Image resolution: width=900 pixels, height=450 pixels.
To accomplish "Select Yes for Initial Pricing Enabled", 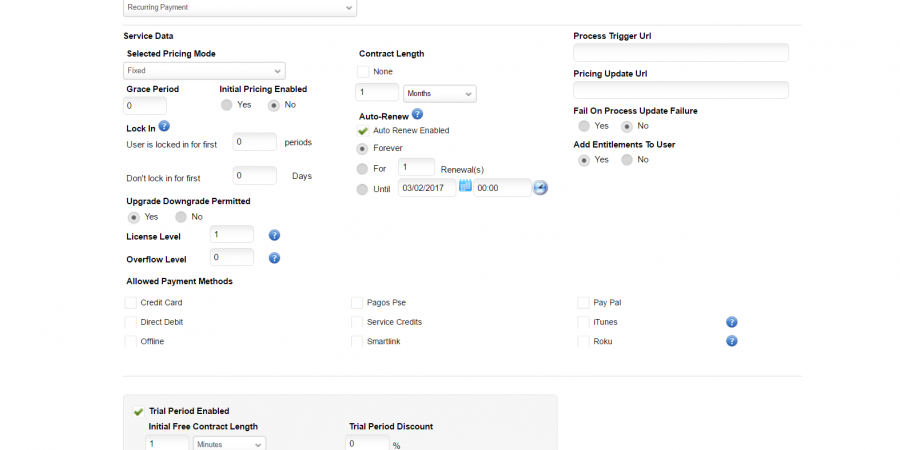I will pyautogui.click(x=227, y=105).
